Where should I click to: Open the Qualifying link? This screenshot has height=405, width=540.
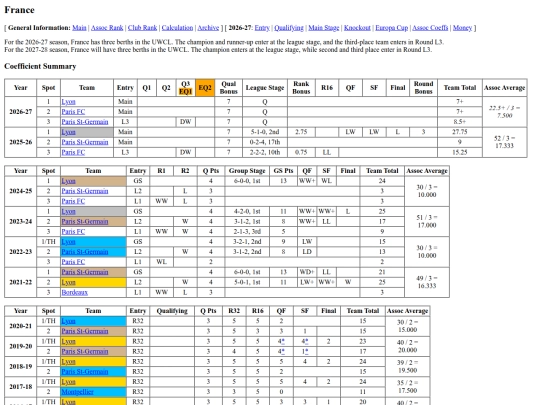coord(289,28)
